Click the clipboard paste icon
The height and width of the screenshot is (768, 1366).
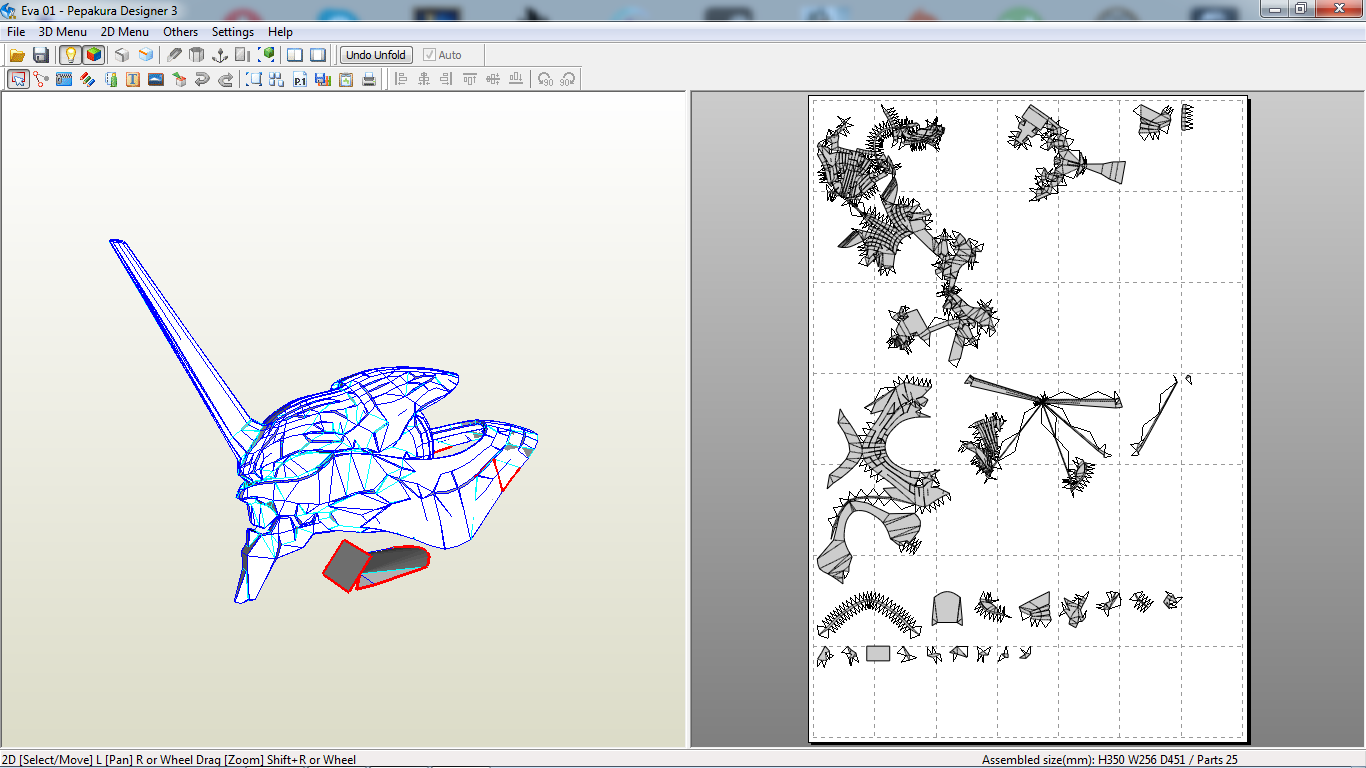[346, 79]
